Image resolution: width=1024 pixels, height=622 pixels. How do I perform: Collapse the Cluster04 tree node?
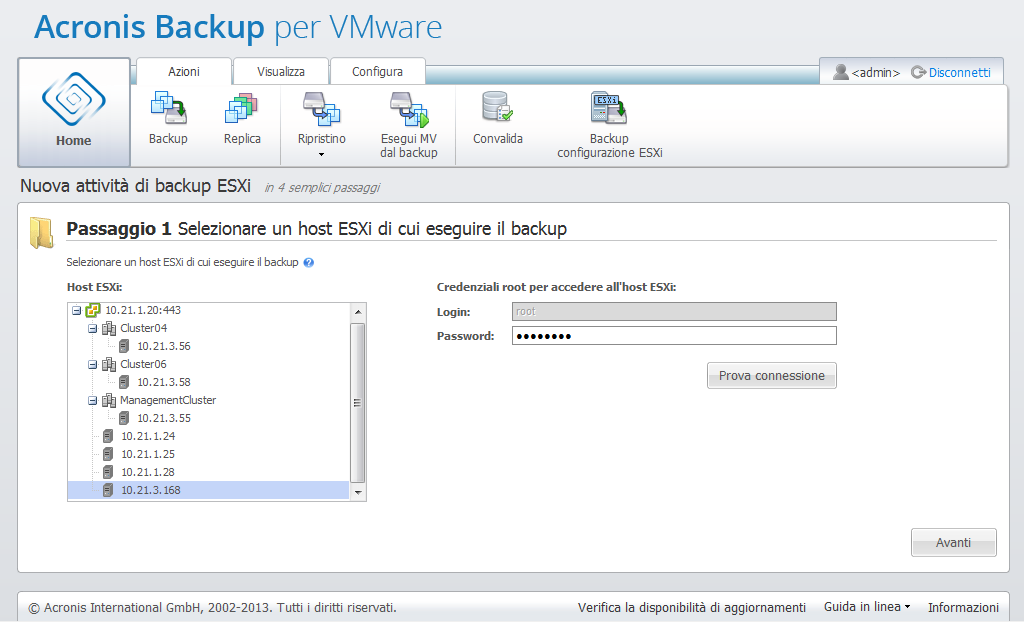pyautogui.click(x=92, y=329)
